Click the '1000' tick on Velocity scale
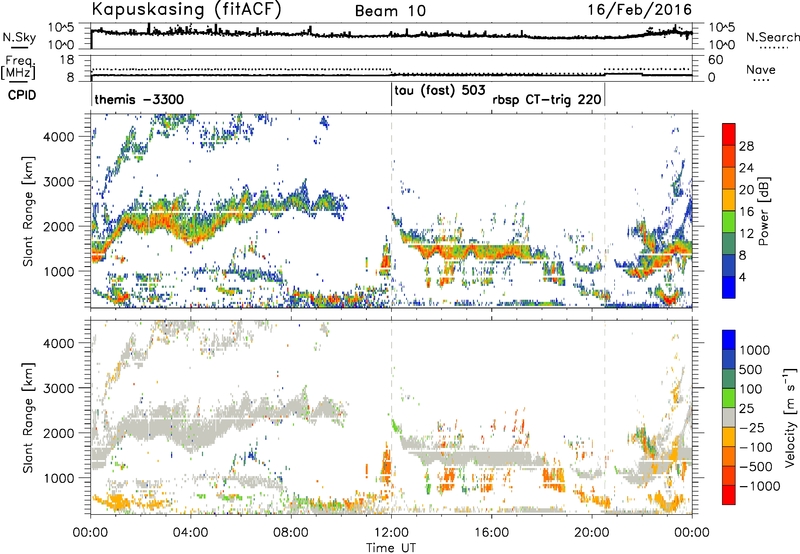The width and height of the screenshot is (800, 554). click(755, 350)
